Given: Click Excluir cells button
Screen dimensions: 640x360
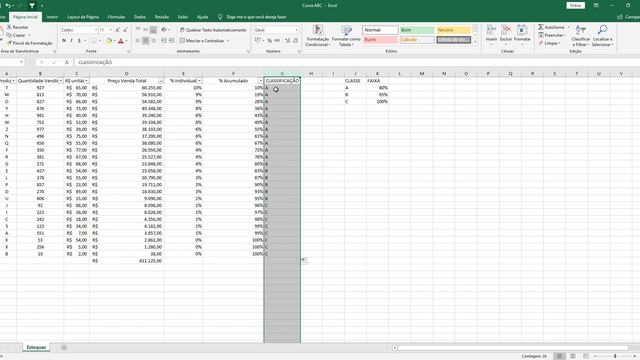Looking at the screenshot, I should [506, 34].
